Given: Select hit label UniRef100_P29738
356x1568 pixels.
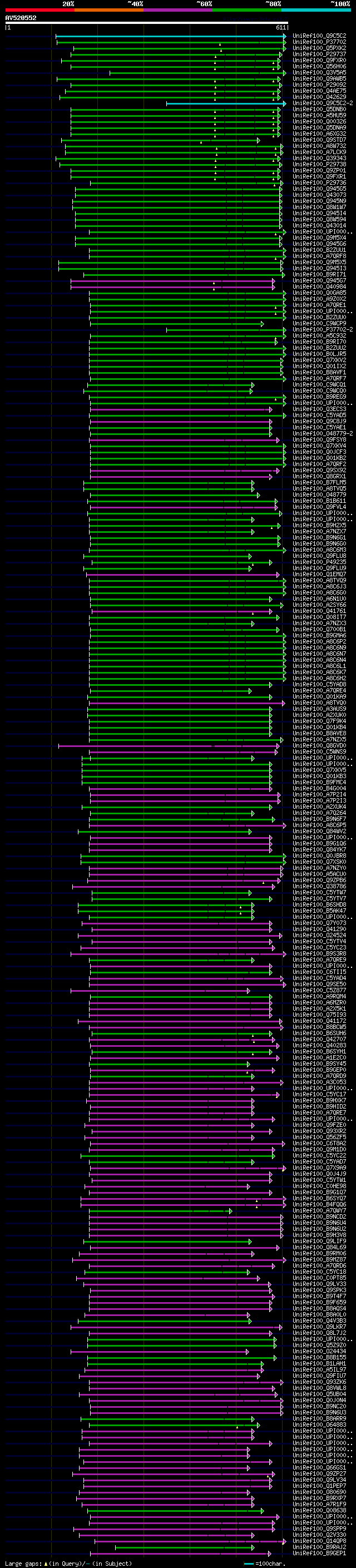Looking at the screenshot, I should (319, 164).
